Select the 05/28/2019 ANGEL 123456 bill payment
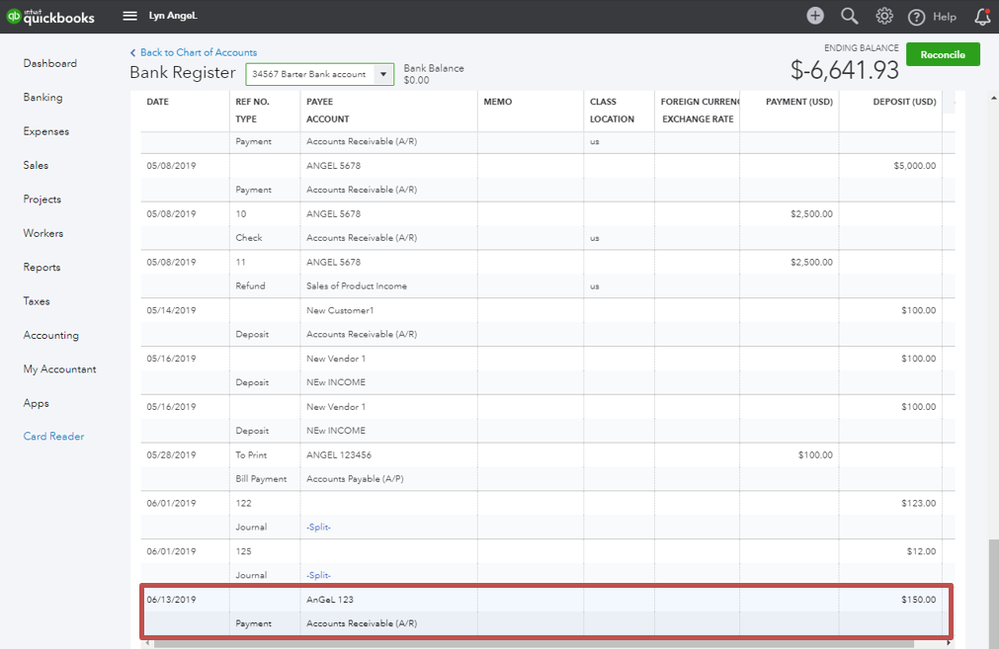The width and height of the screenshot is (999, 649). pos(547,467)
